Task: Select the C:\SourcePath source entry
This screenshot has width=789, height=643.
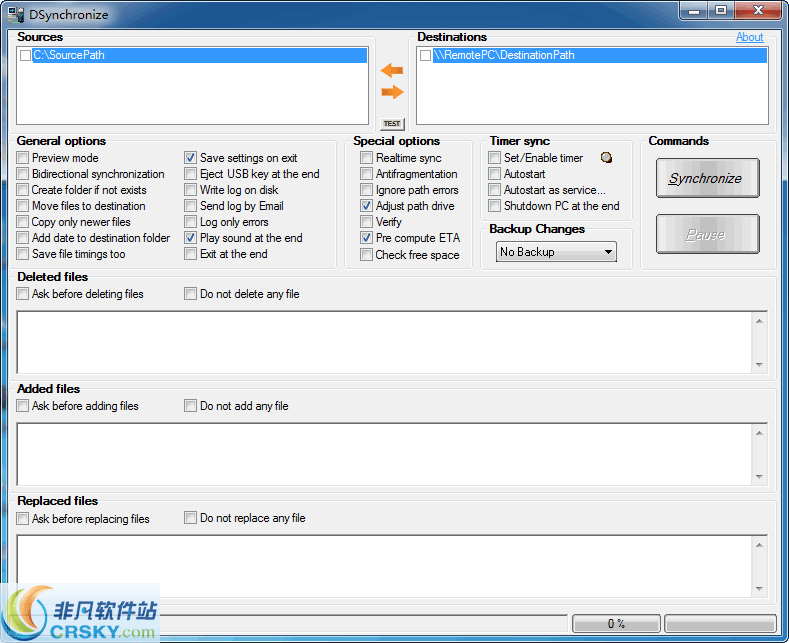Action: coord(200,55)
